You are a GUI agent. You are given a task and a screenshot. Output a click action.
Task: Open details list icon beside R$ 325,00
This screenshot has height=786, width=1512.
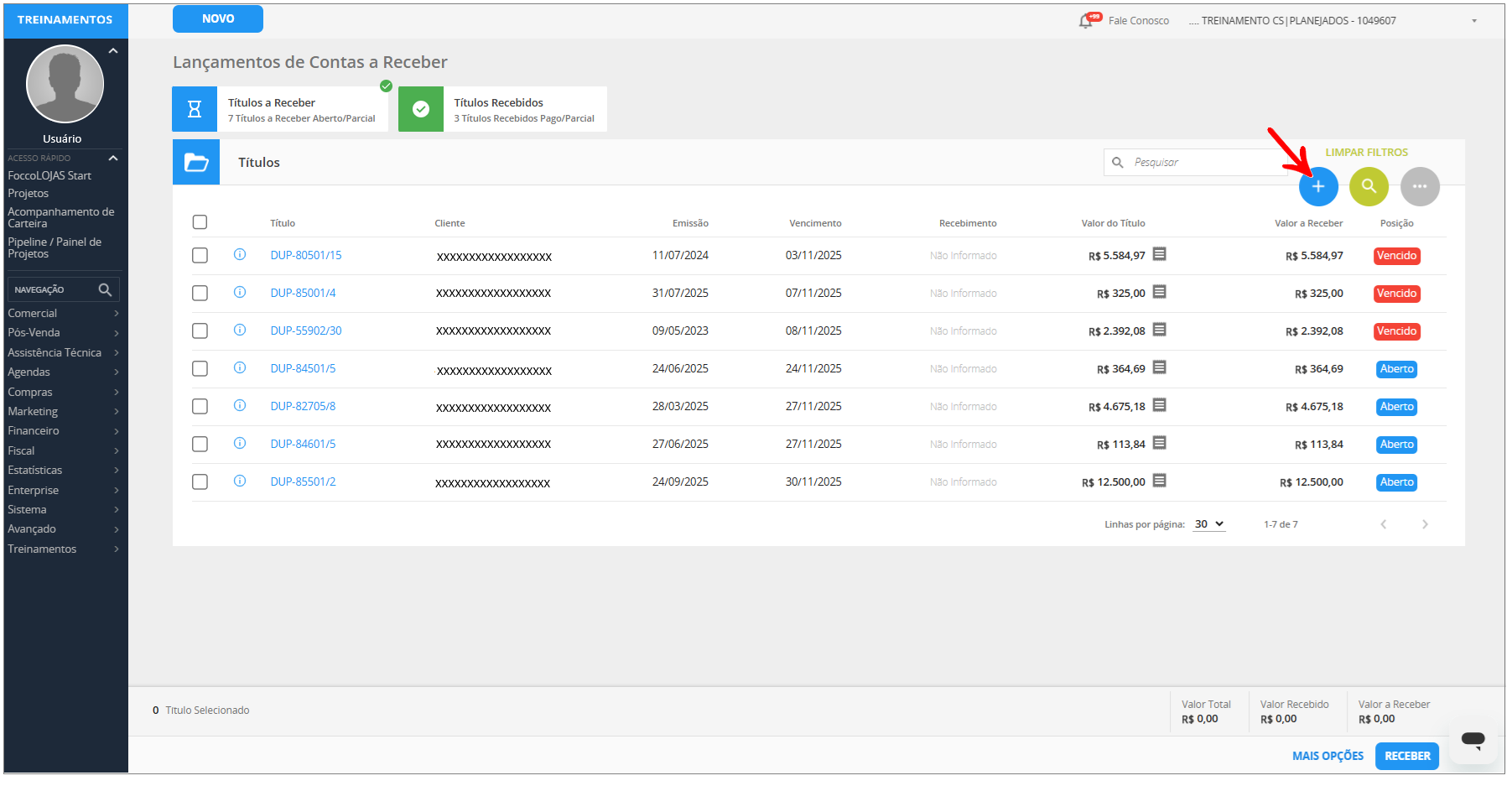1159,292
